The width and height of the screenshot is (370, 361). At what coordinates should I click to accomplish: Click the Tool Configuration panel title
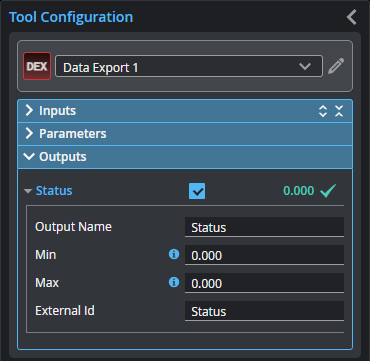71,17
